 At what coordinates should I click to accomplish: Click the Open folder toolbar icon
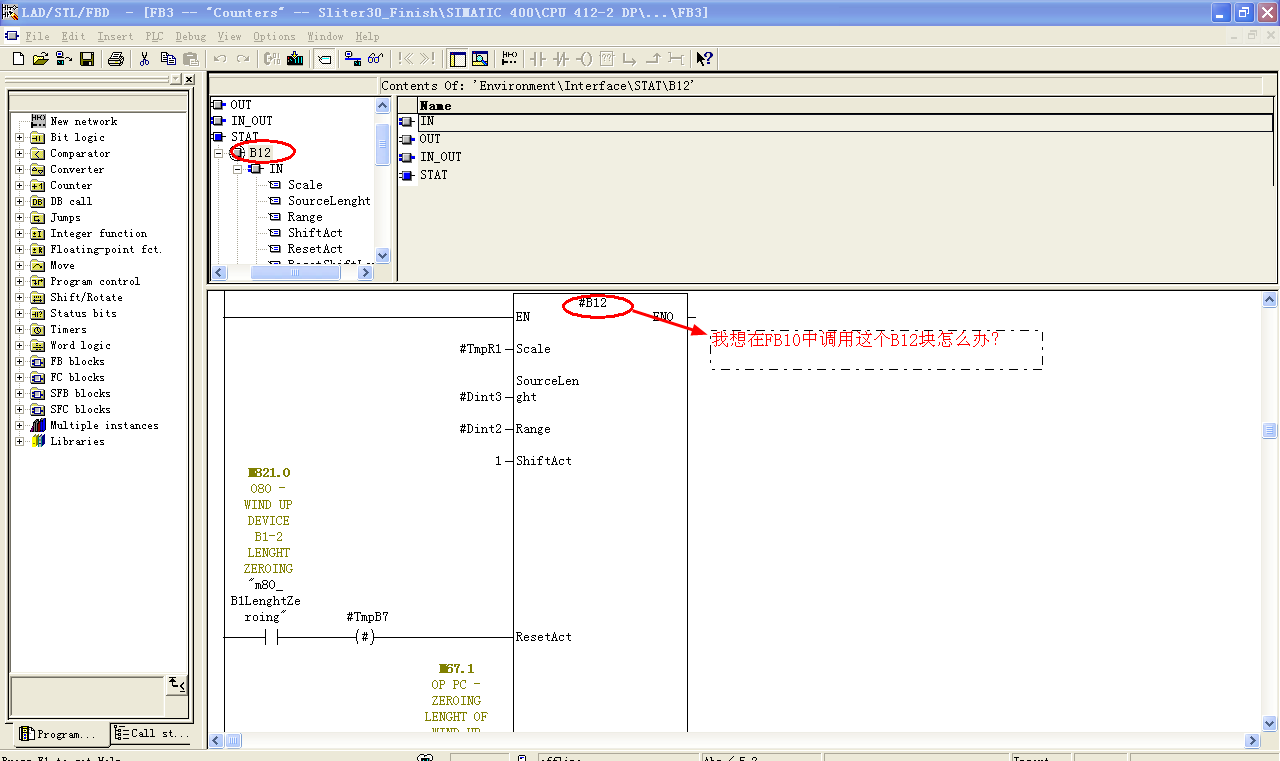pyautogui.click(x=41, y=59)
